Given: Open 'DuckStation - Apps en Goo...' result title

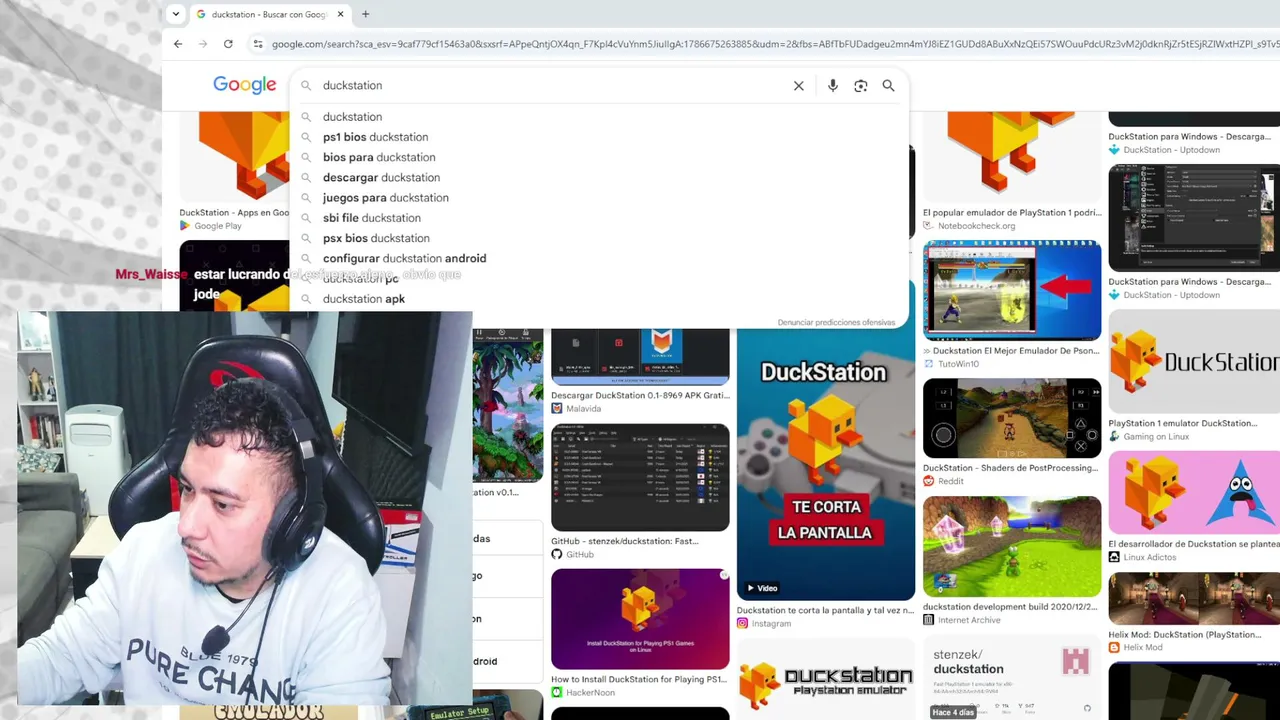Looking at the screenshot, I should (234, 213).
